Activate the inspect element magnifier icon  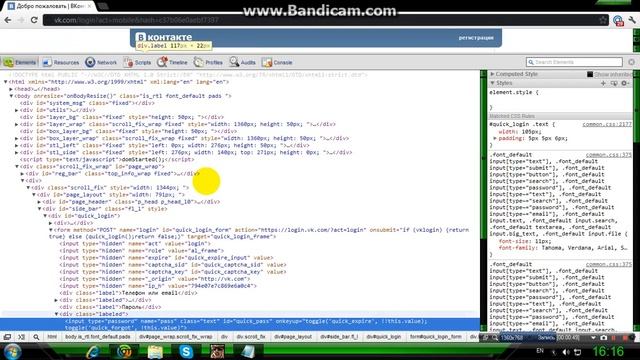point(36,337)
